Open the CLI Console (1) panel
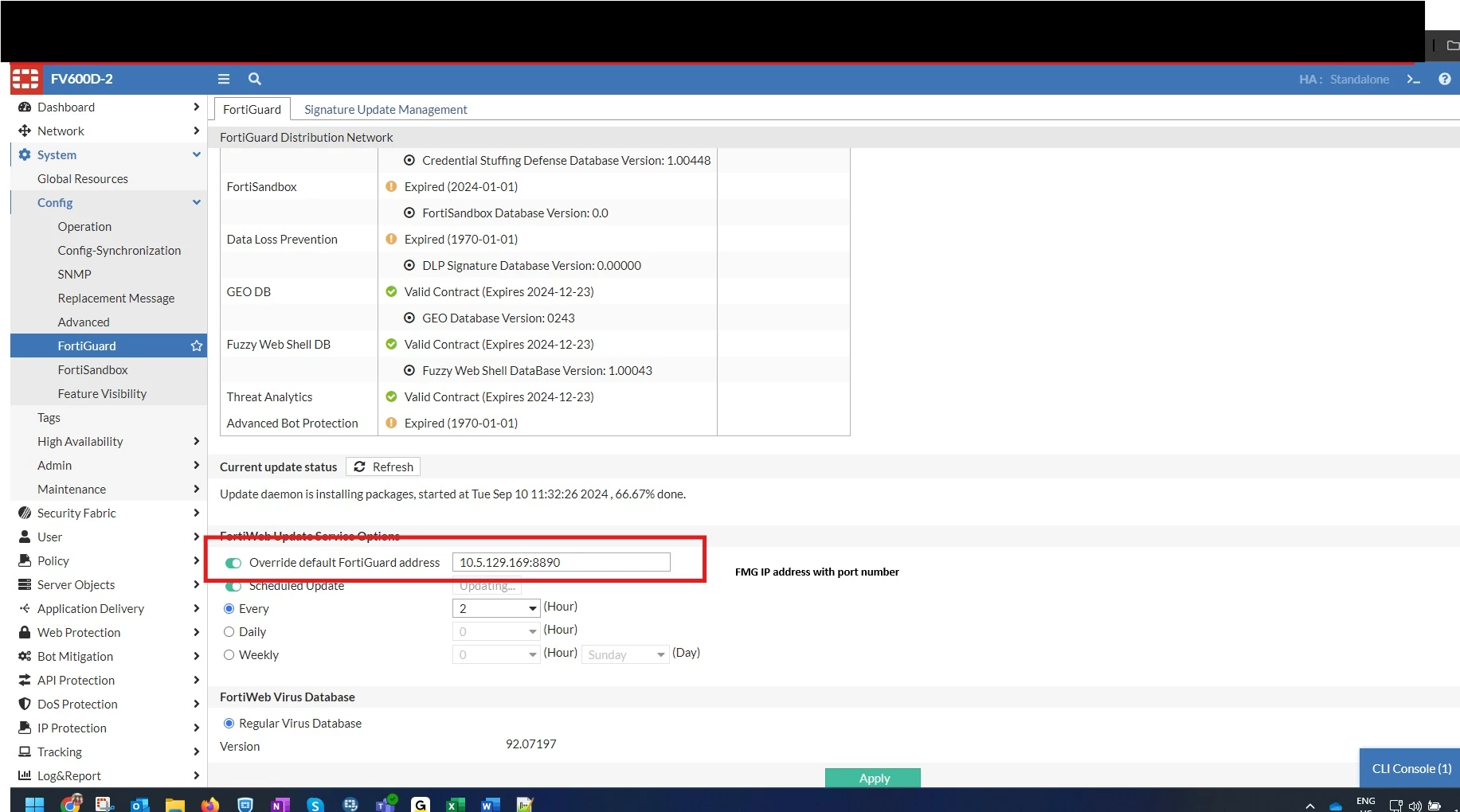The image size is (1460, 812). coord(1411,768)
